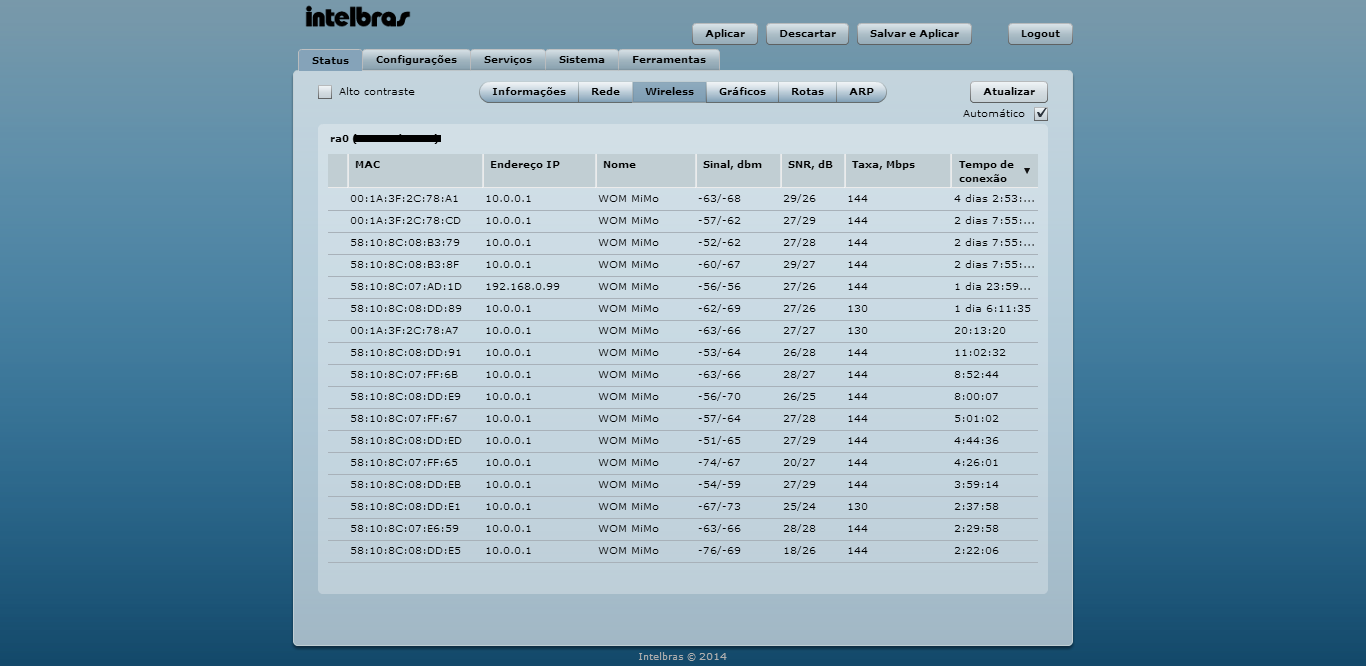Open the Status tab
The height and width of the screenshot is (666, 1366).
click(330, 60)
